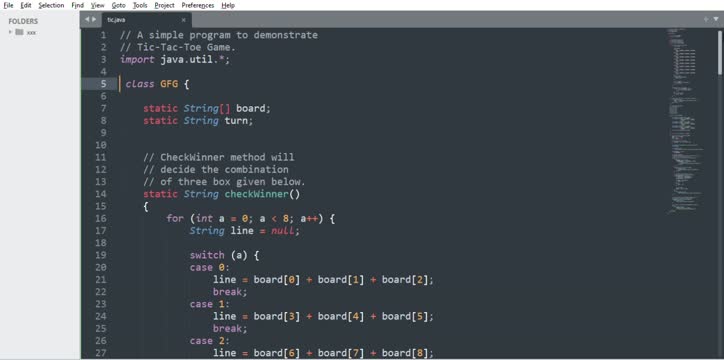
Task: Click the next tab right arrow
Action: pos(94,19)
